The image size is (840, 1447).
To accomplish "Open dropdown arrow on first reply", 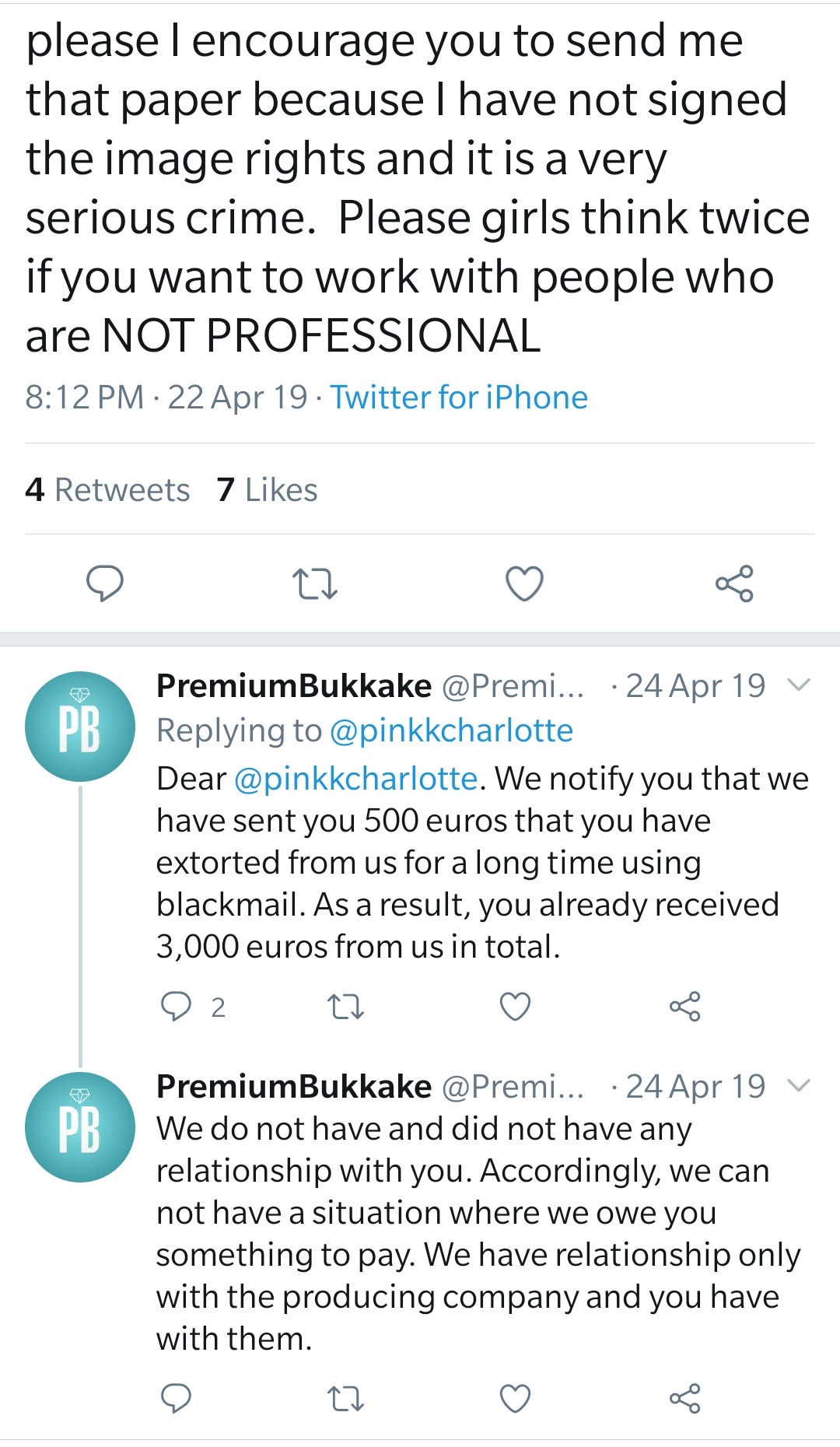I will [799, 685].
